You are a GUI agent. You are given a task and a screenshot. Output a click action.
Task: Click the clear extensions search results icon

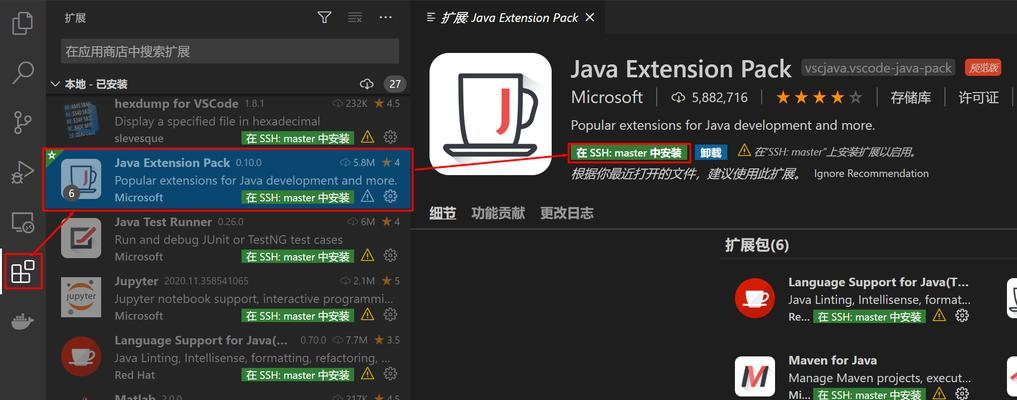coord(355,18)
